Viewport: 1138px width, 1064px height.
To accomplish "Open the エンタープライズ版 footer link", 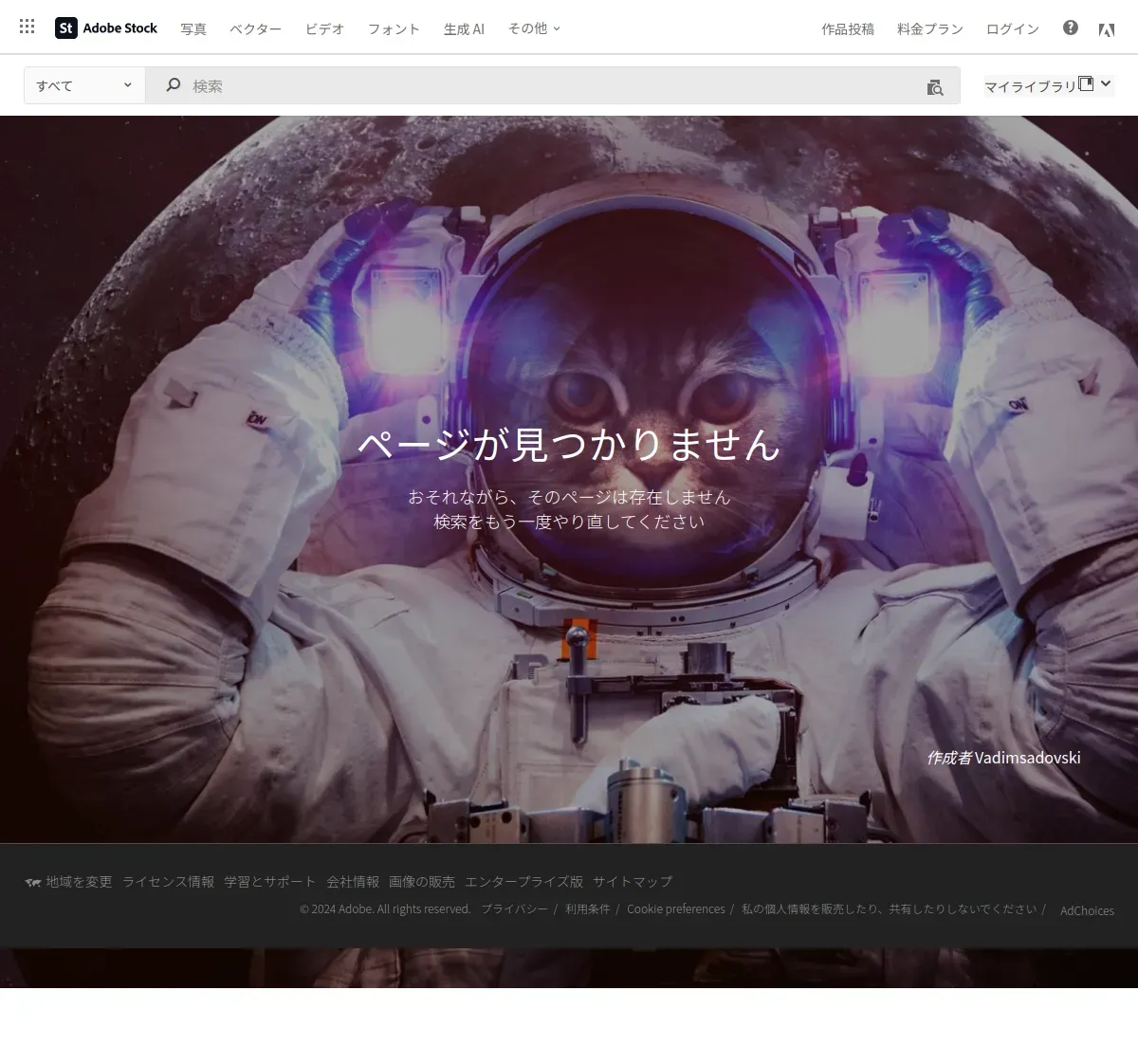I will click(x=523, y=882).
